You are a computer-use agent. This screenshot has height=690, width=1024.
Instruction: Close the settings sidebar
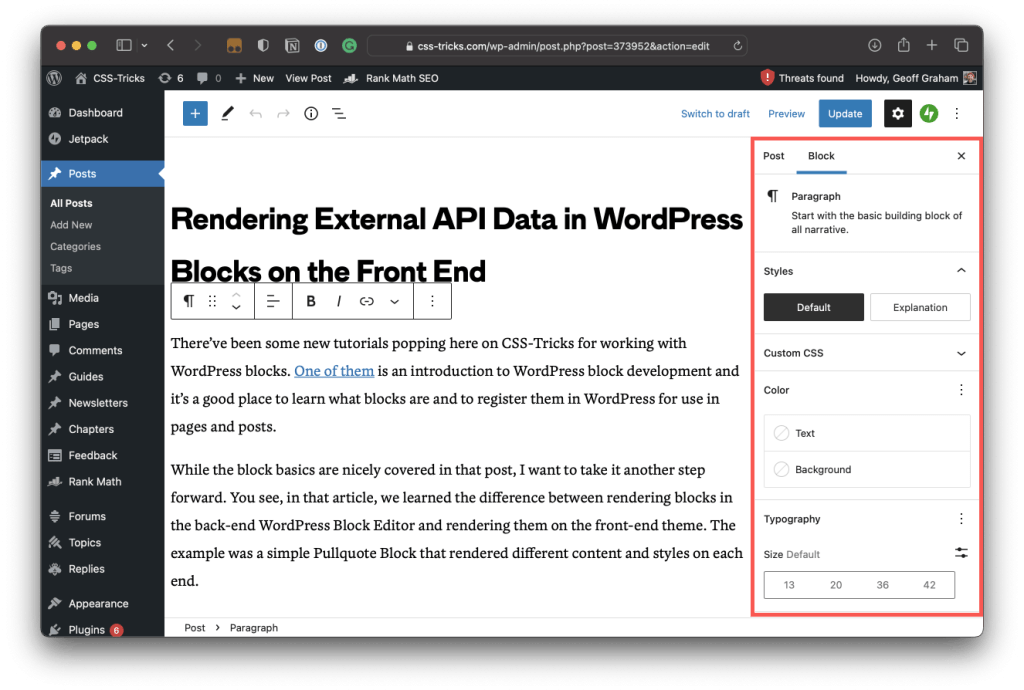click(x=961, y=156)
